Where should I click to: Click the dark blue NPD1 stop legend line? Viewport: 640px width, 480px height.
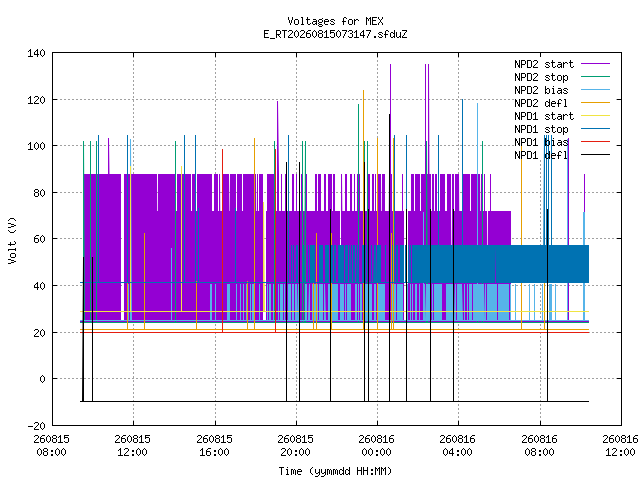coord(596,129)
